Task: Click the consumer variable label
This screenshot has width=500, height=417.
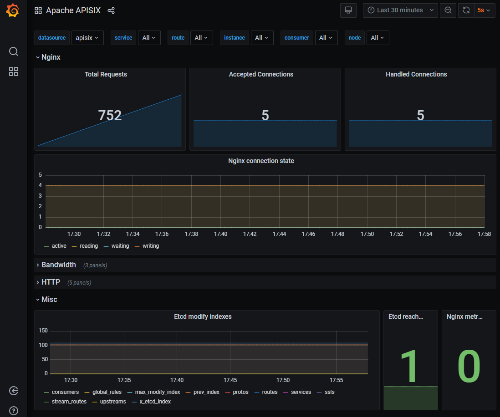Action: coord(296,38)
